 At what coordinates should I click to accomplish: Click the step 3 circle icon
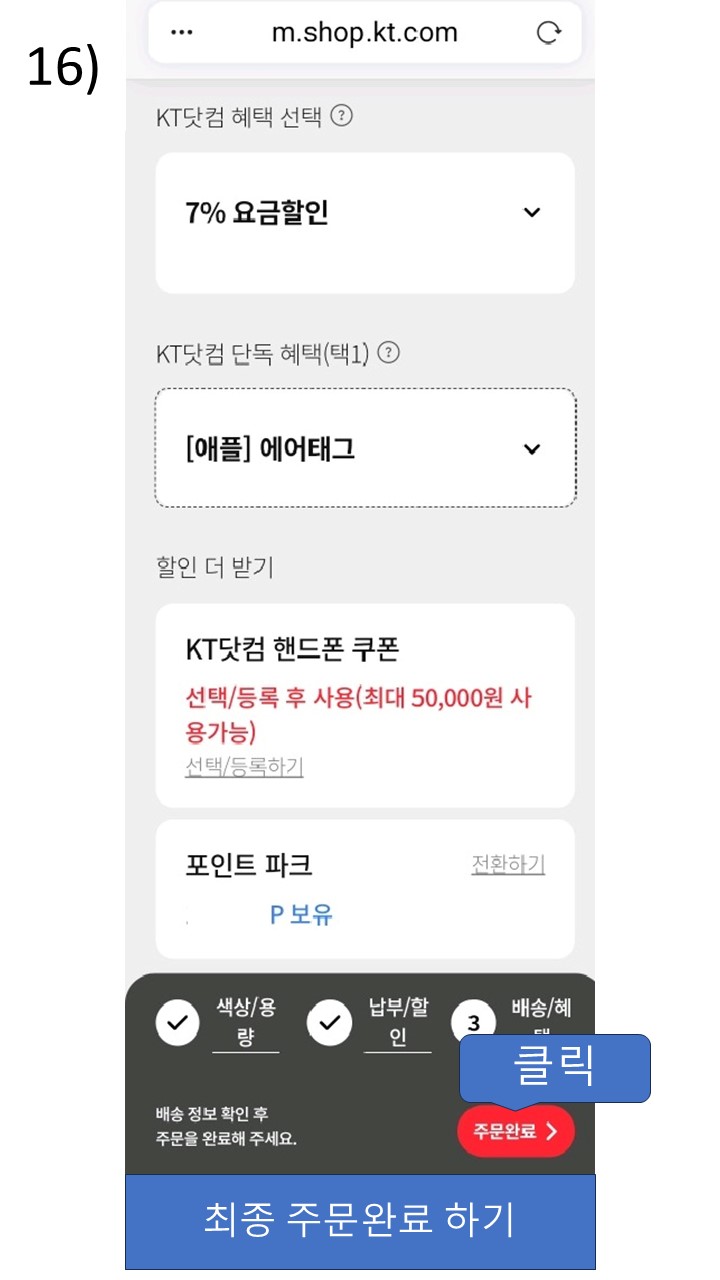[474, 1023]
